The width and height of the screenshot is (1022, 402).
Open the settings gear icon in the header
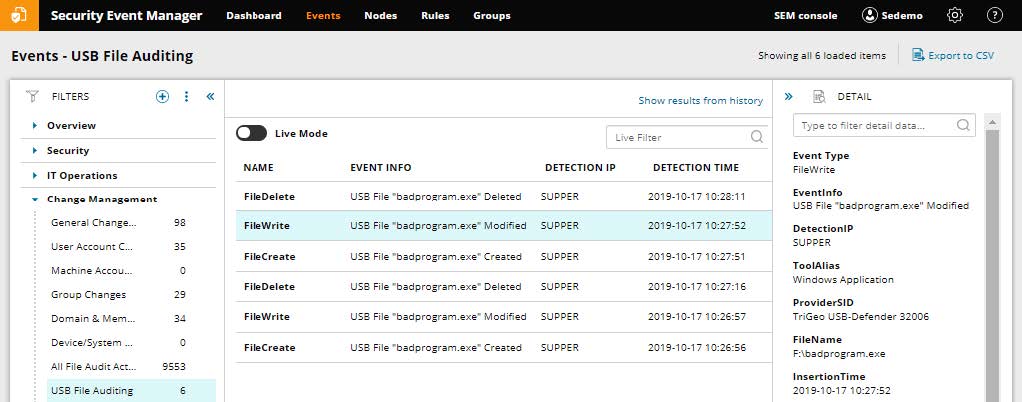(955, 15)
